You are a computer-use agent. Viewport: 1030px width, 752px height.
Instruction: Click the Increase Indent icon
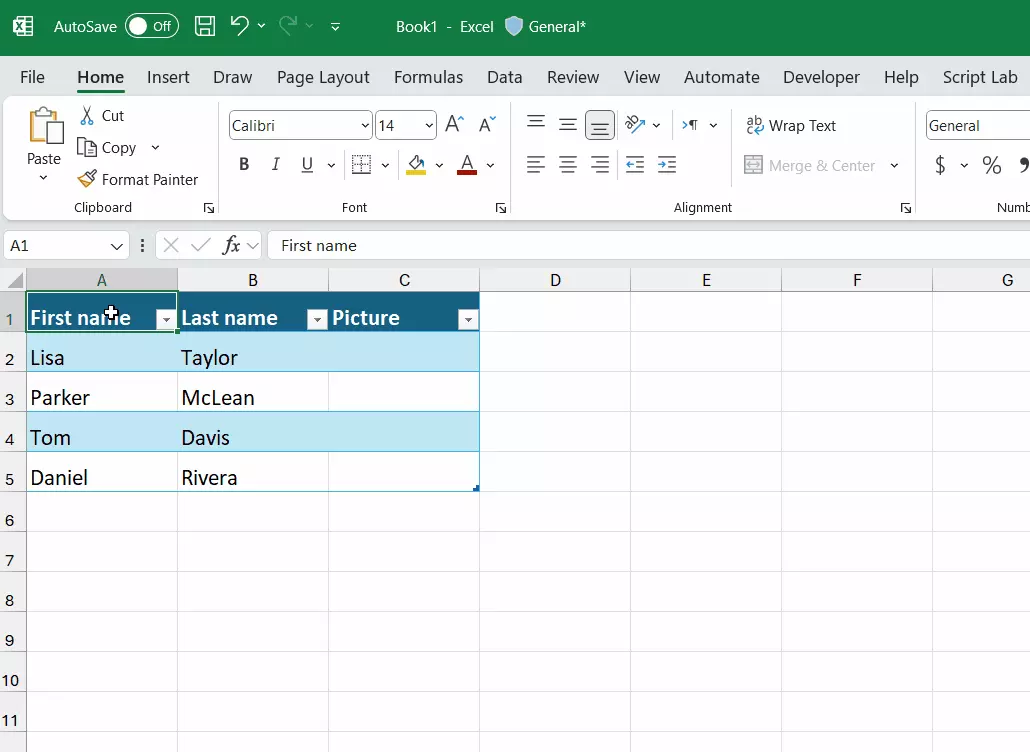[x=667, y=165]
